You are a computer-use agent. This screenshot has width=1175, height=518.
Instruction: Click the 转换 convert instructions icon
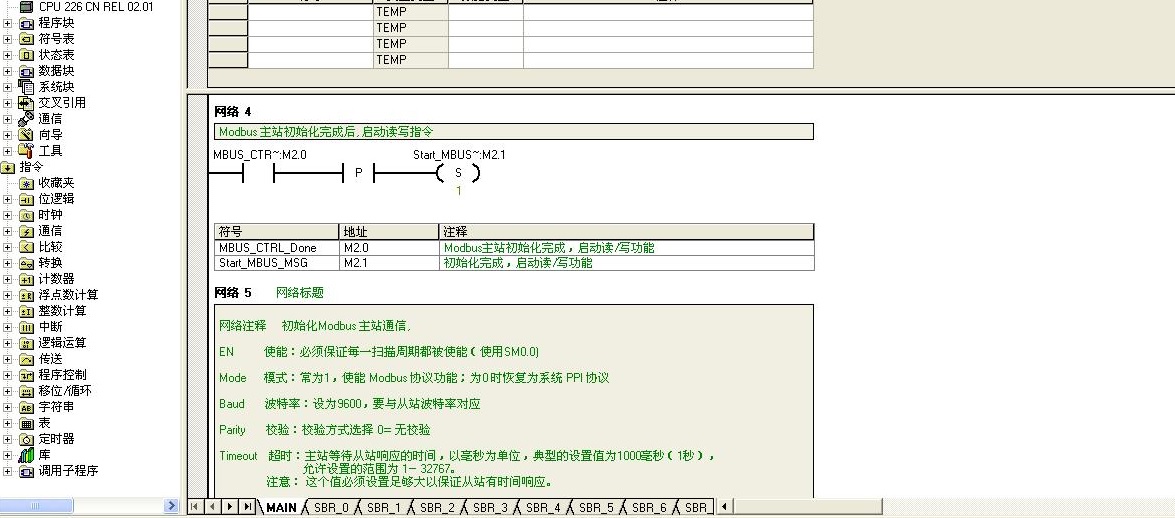click(26, 263)
